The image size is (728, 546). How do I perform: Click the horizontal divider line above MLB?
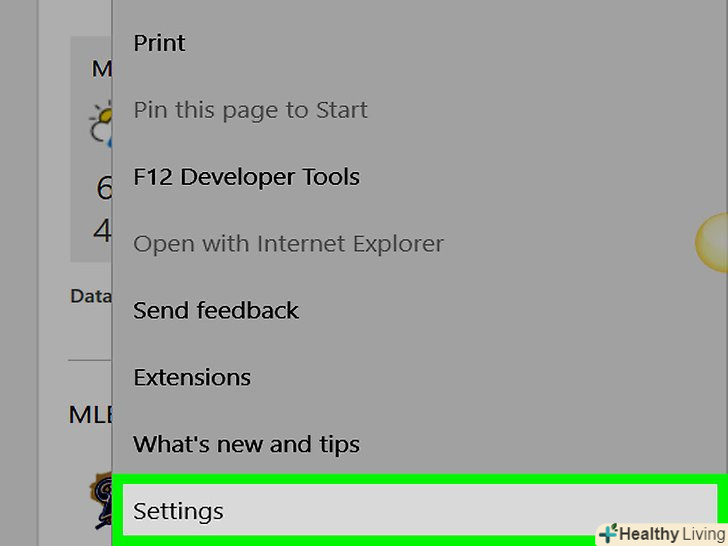coord(90,360)
